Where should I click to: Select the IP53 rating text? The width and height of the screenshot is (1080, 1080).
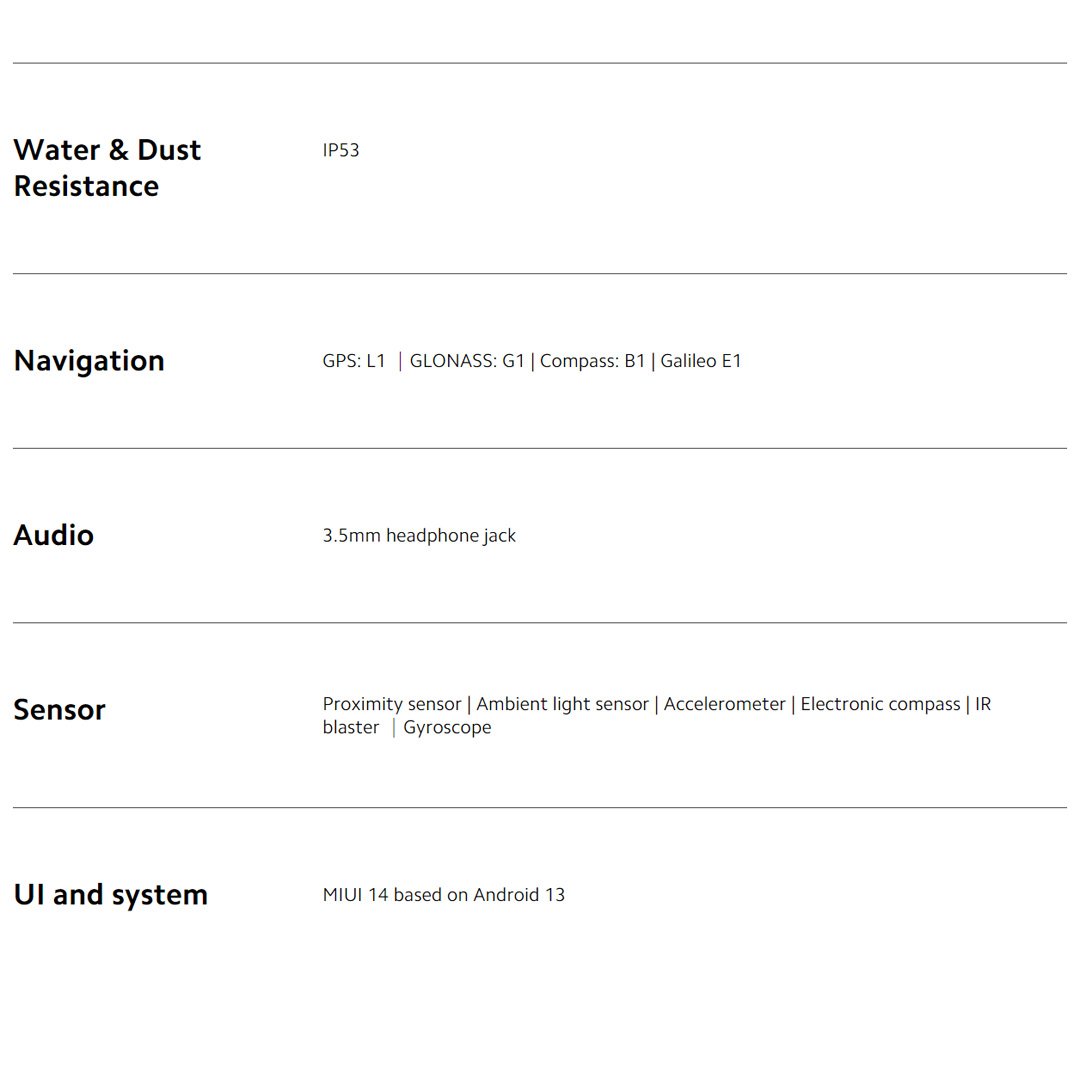(341, 151)
